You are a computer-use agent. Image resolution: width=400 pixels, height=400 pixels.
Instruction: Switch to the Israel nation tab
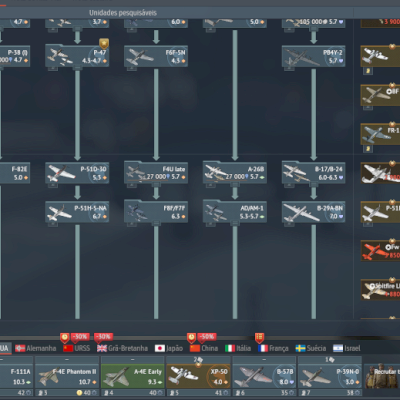click(347, 348)
